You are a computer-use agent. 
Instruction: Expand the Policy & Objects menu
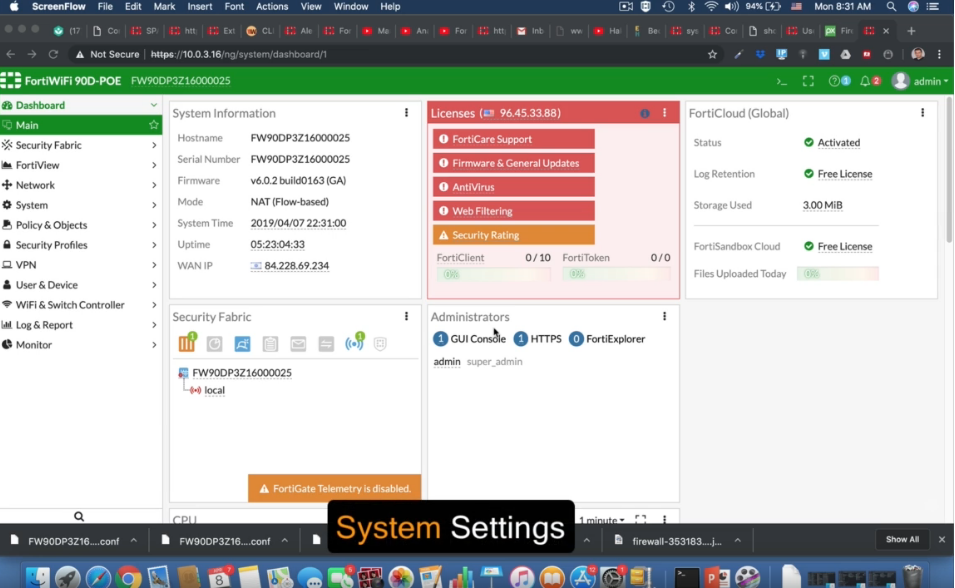click(x=80, y=225)
